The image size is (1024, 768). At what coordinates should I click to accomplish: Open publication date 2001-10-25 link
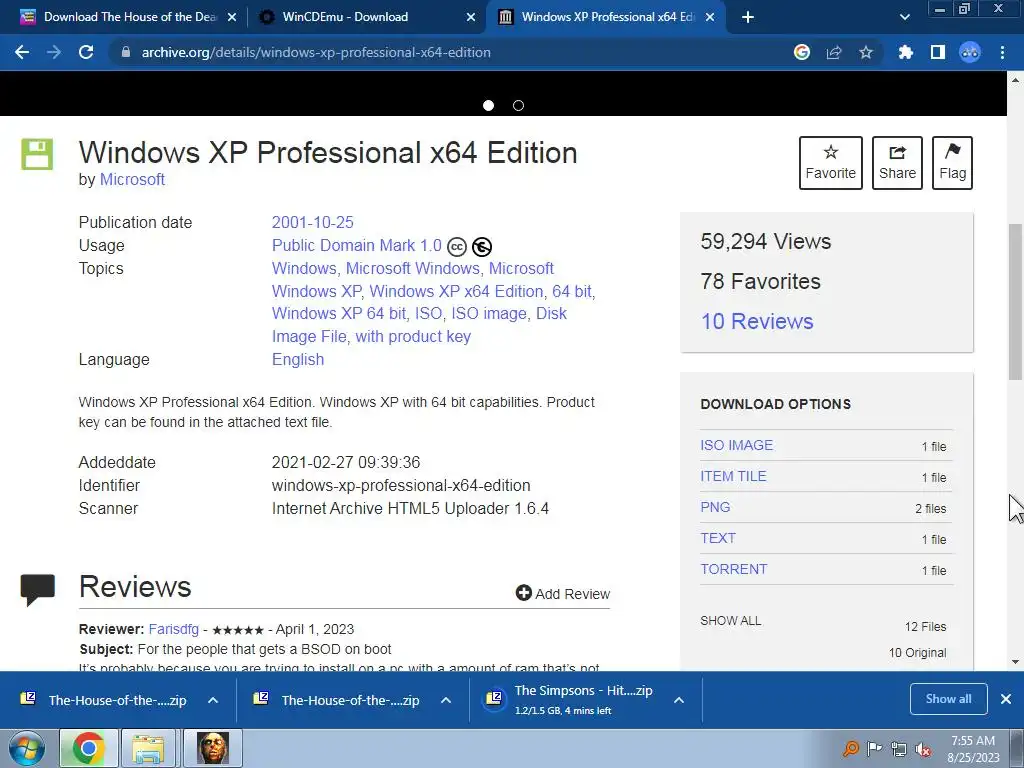[x=312, y=222]
